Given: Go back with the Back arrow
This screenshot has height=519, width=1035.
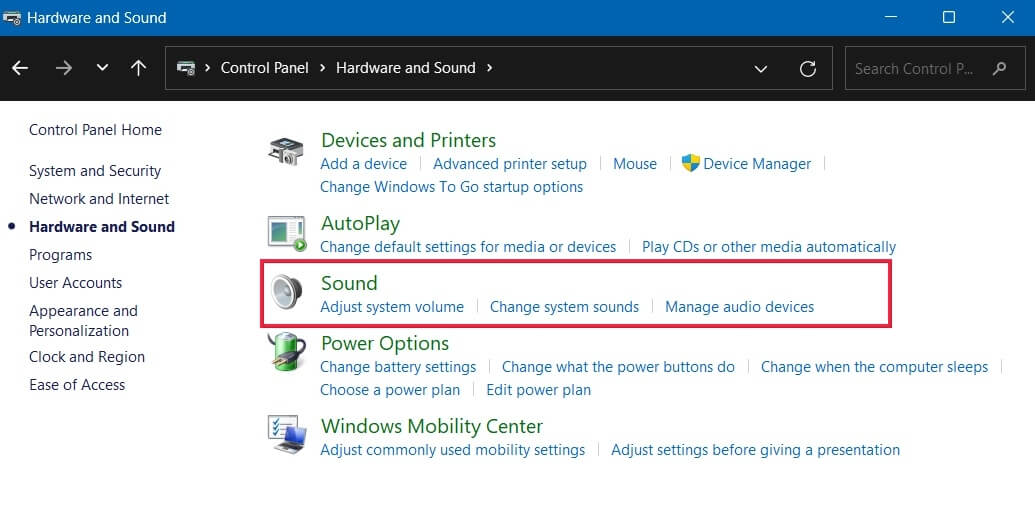Looking at the screenshot, I should tap(20, 68).
